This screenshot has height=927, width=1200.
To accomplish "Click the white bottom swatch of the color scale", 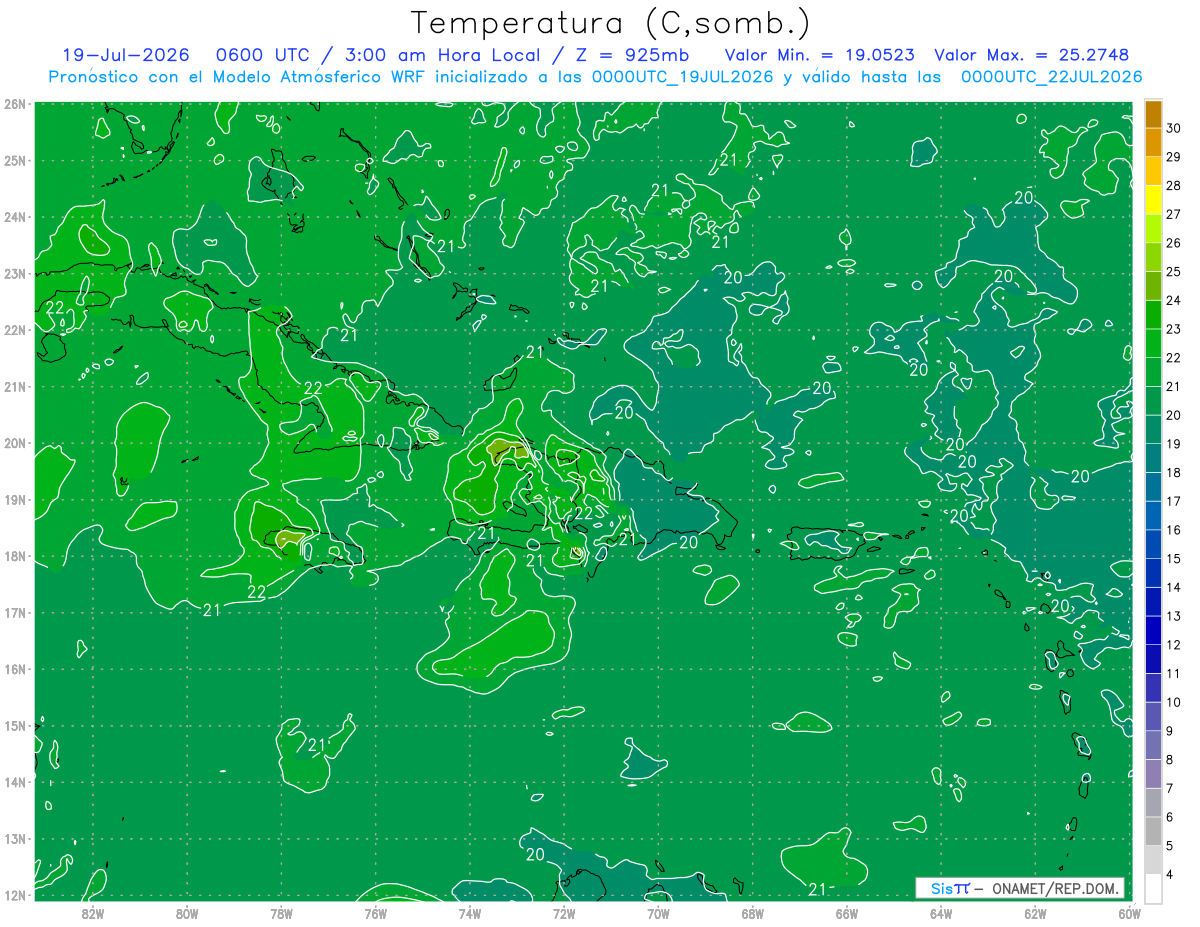I will tap(1153, 888).
